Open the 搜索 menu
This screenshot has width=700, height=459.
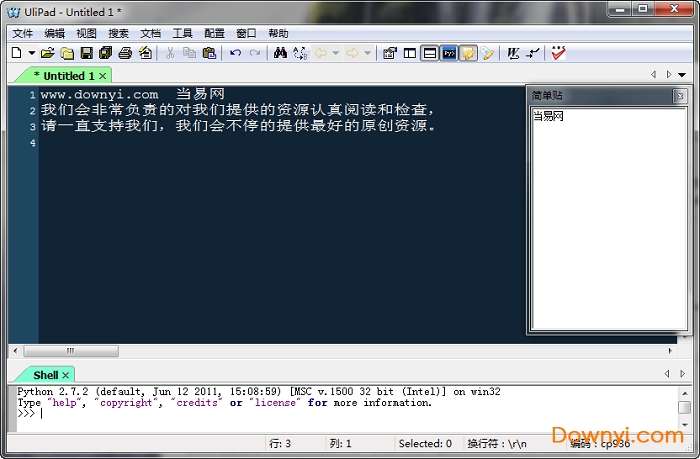click(x=118, y=33)
